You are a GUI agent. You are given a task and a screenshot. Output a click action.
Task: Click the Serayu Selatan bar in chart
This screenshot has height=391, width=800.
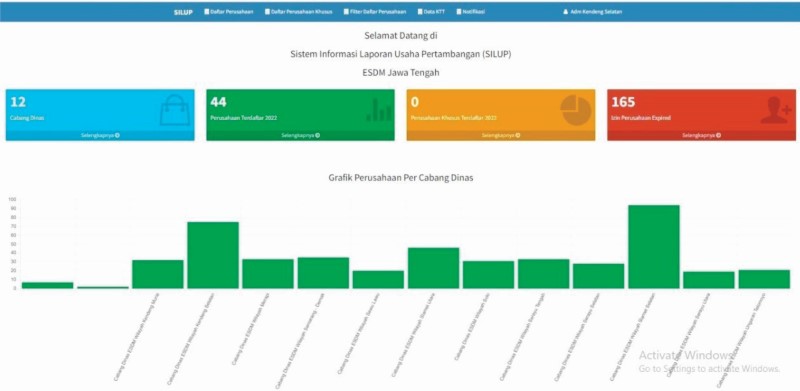(x=598, y=276)
